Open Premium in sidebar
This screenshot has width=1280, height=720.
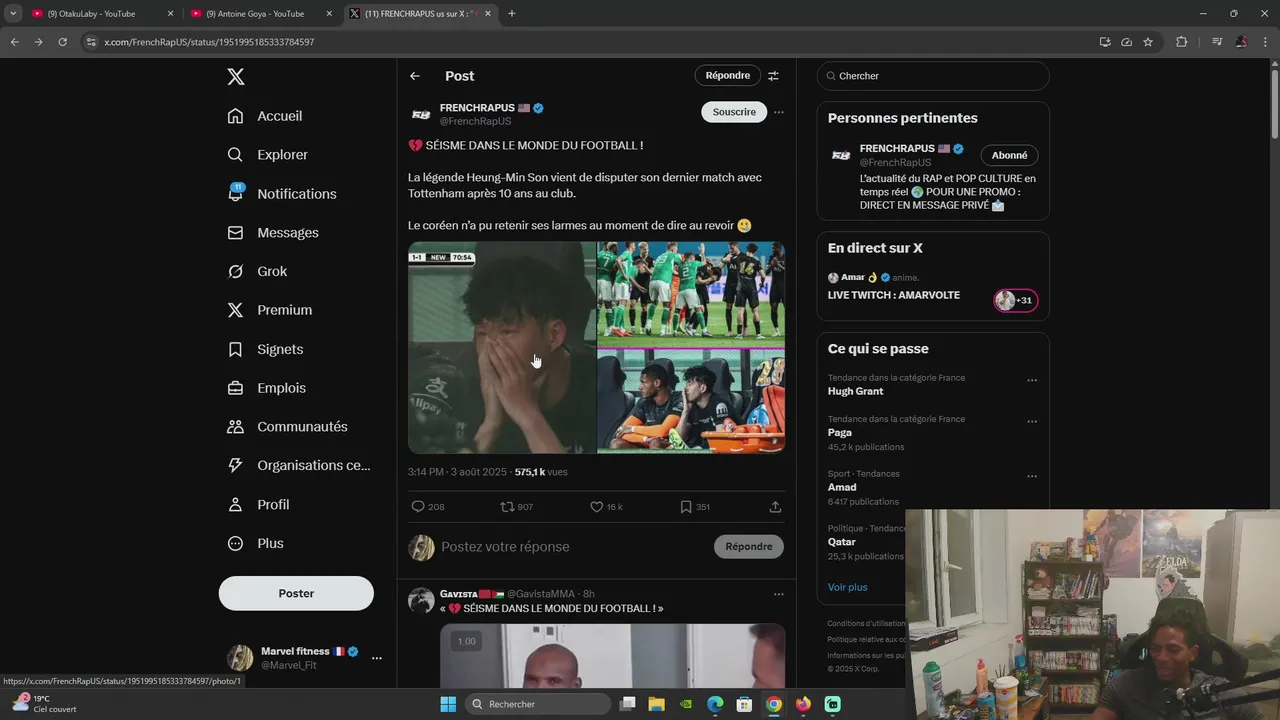coord(270,310)
